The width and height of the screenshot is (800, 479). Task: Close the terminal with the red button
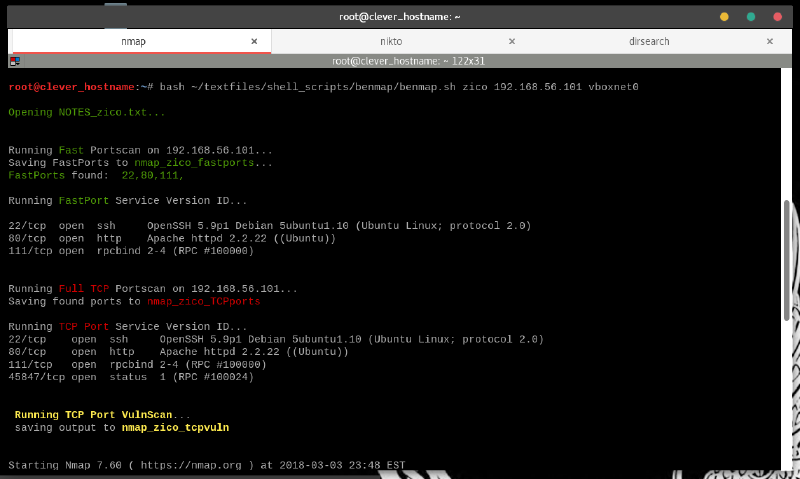point(776,16)
